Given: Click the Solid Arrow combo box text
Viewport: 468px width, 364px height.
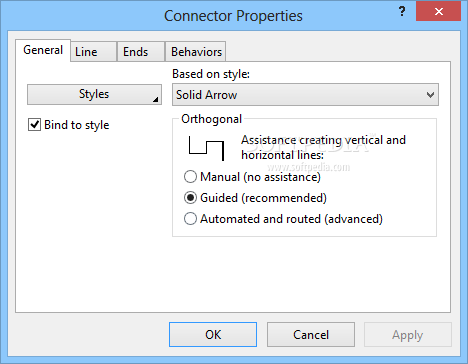Looking at the screenshot, I should click(x=207, y=95).
